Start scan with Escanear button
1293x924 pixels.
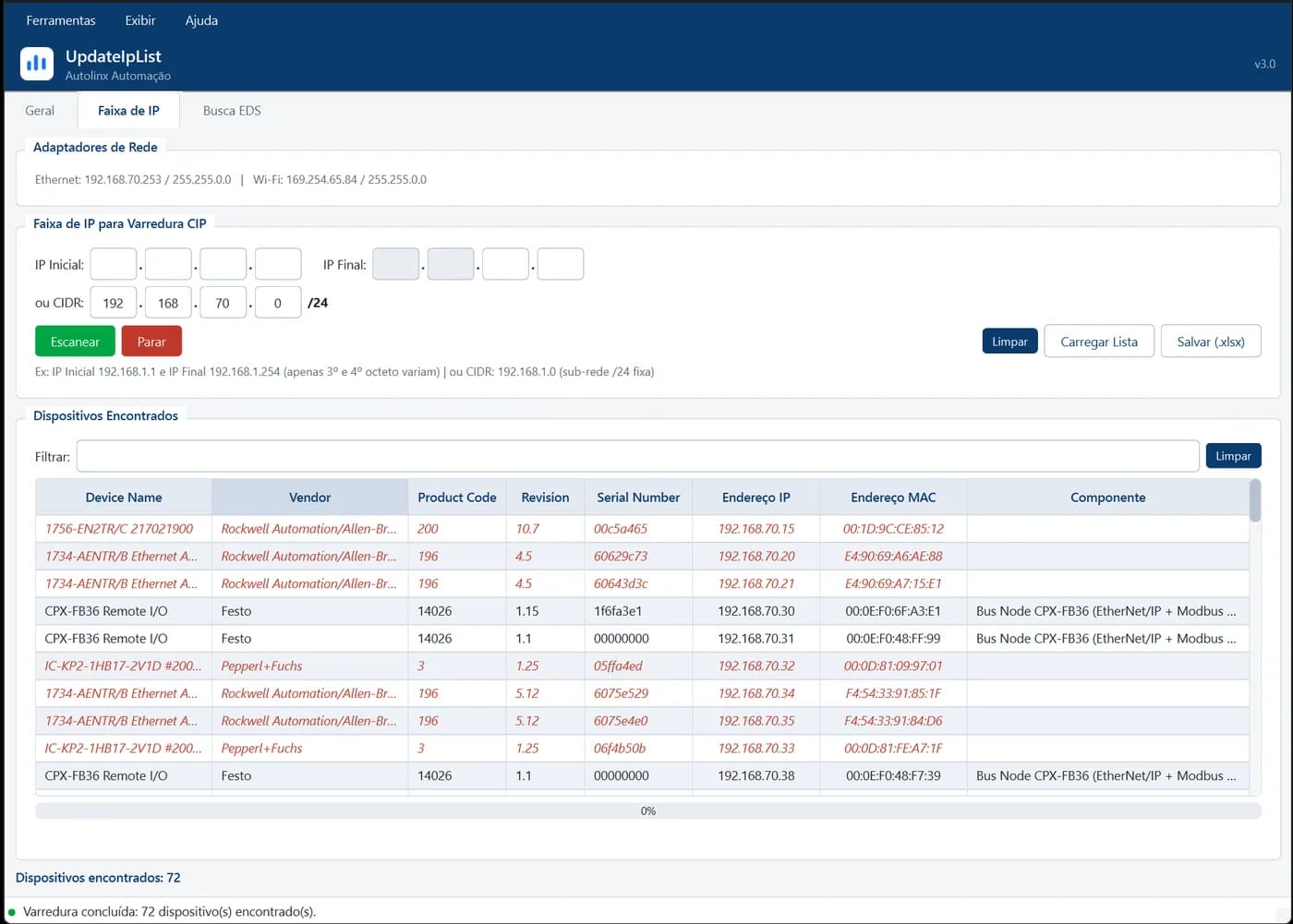[x=75, y=342]
